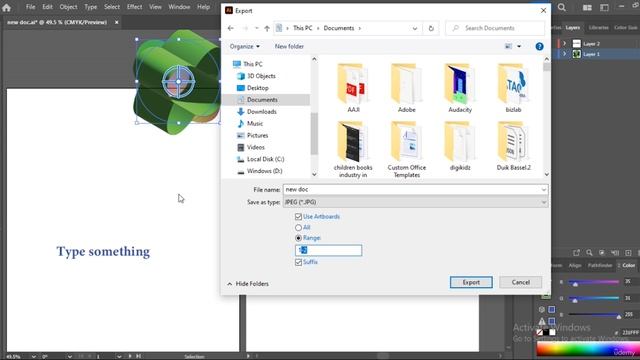Open the workspace switcher icon

pyautogui.click(x=604, y=7)
